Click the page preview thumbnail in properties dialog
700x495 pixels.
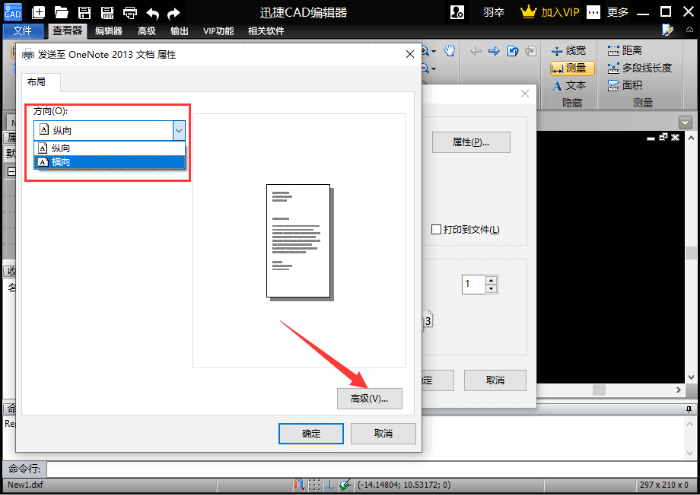click(x=300, y=242)
